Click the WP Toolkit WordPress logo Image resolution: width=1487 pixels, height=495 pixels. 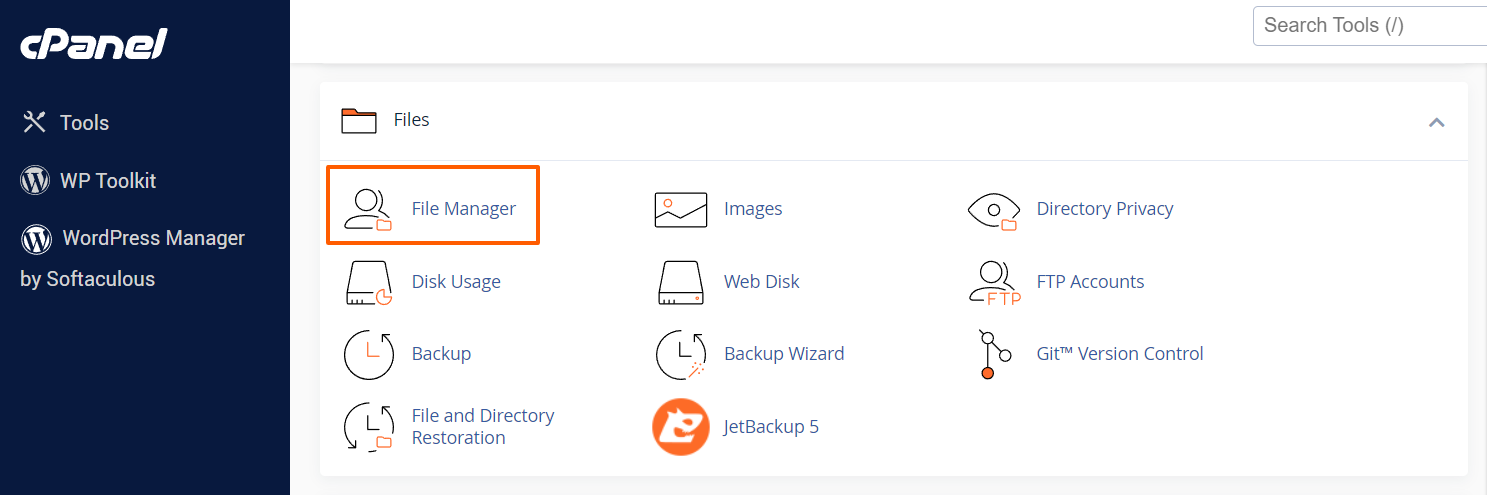click(x=35, y=180)
